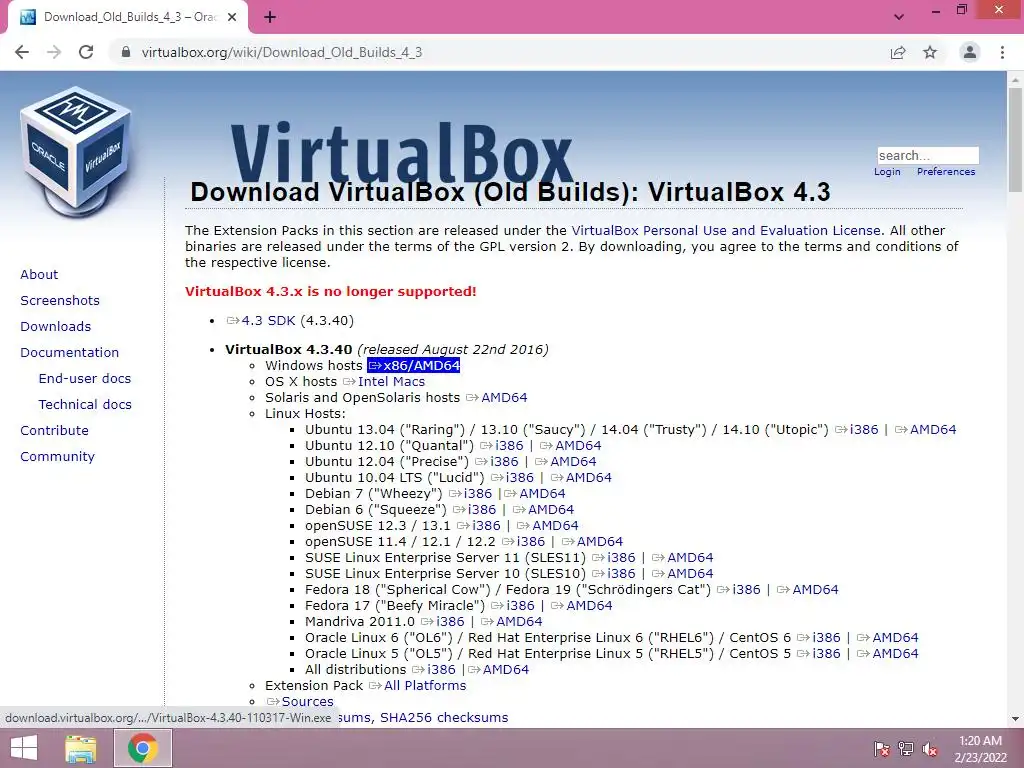This screenshot has width=1024, height=768.
Task: Open Downloads in the sidebar
Action: click(56, 327)
